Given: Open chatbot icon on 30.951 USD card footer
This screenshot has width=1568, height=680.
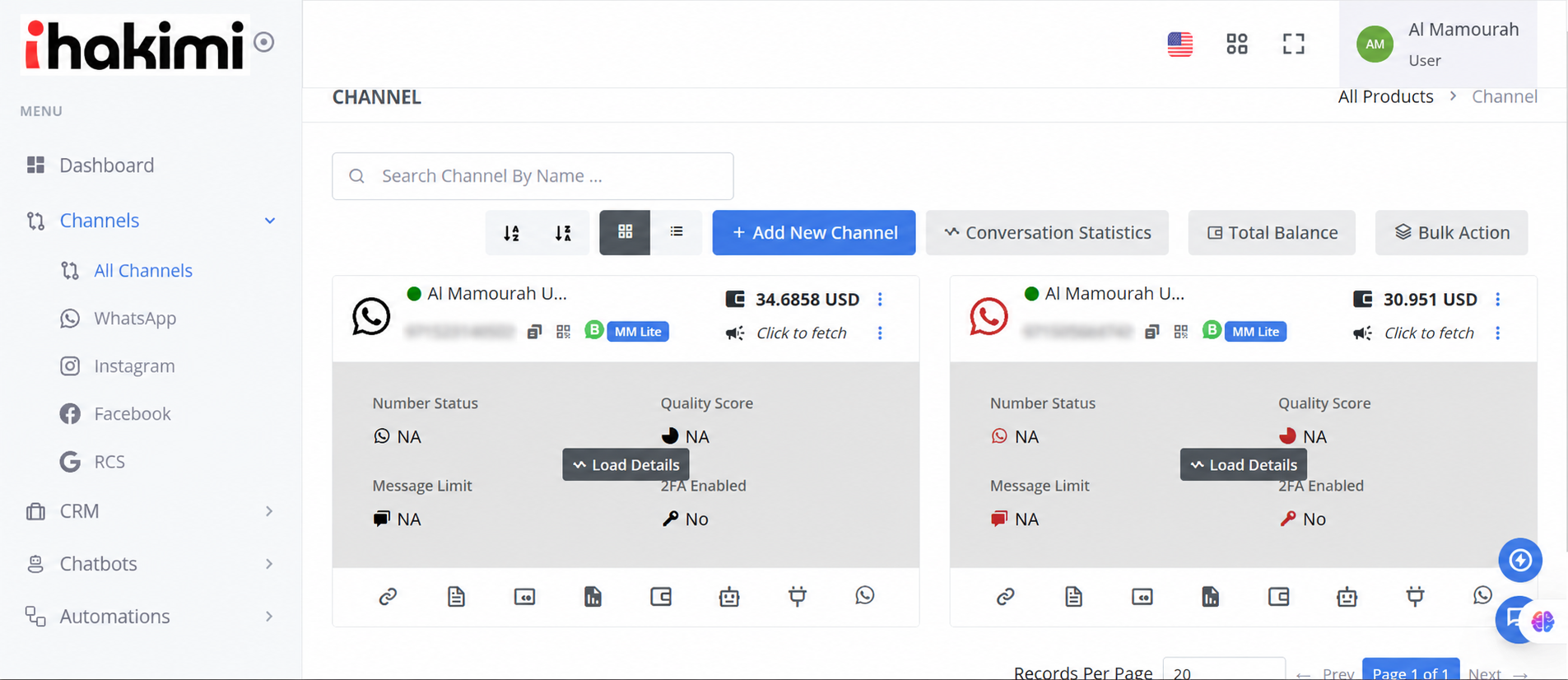Looking at the screenshot, I should click(x=1347, y=596).
